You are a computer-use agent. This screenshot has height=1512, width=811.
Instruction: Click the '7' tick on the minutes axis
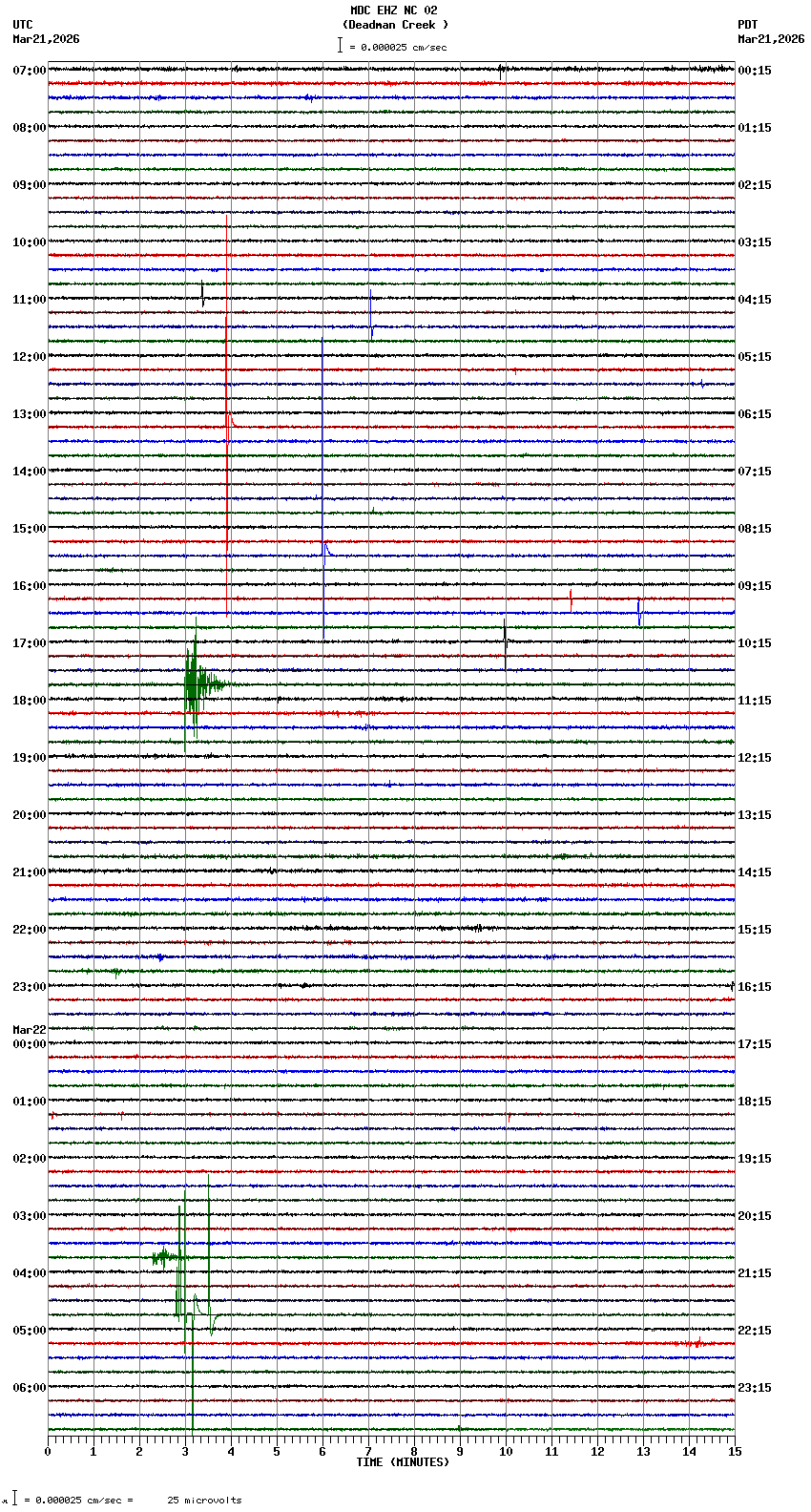click(x=368, y=1452)
